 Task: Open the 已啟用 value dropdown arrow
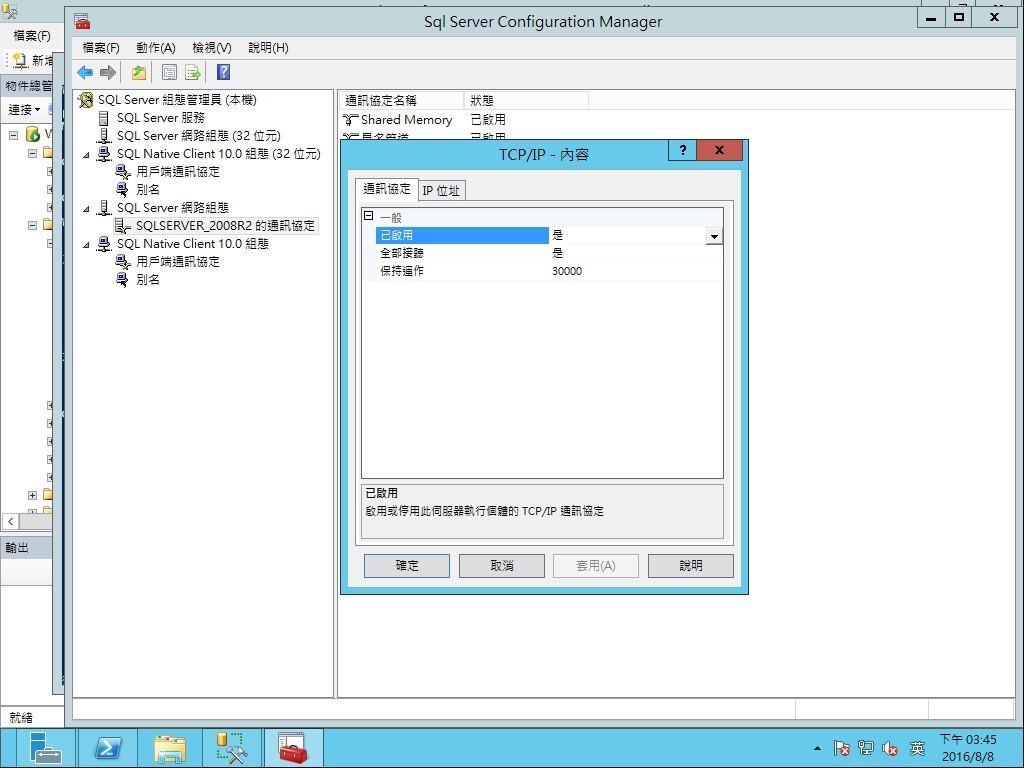pos(714,236)
